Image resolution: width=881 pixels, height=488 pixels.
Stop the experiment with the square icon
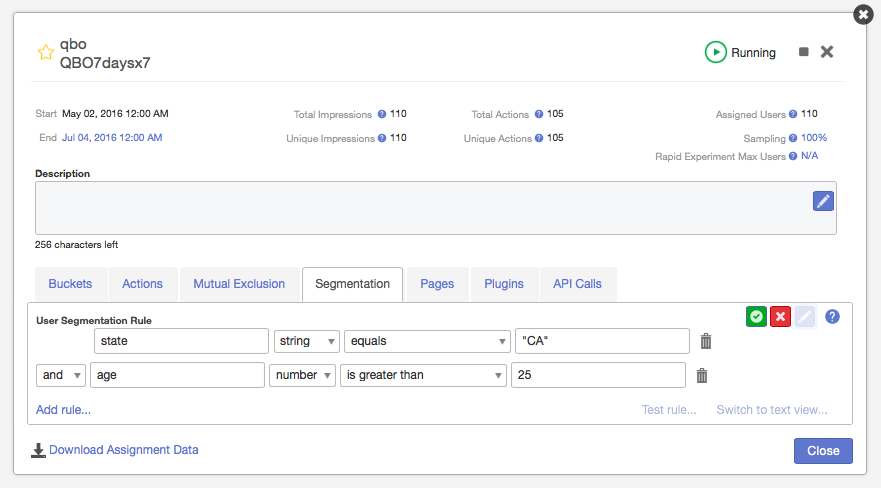click(803, 52)
